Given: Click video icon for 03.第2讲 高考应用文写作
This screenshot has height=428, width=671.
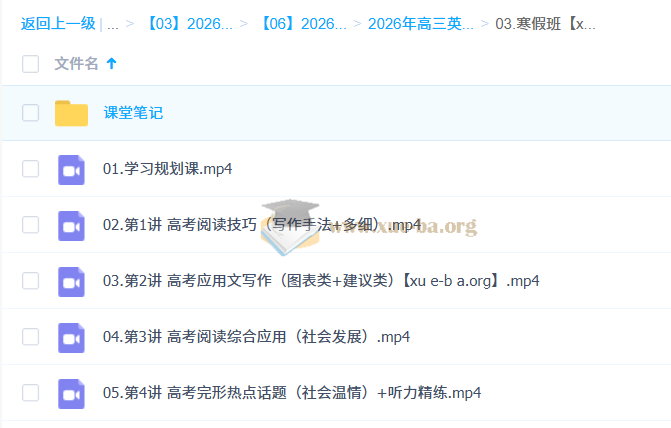Looking at the screenshot, I should pos(71,281).
